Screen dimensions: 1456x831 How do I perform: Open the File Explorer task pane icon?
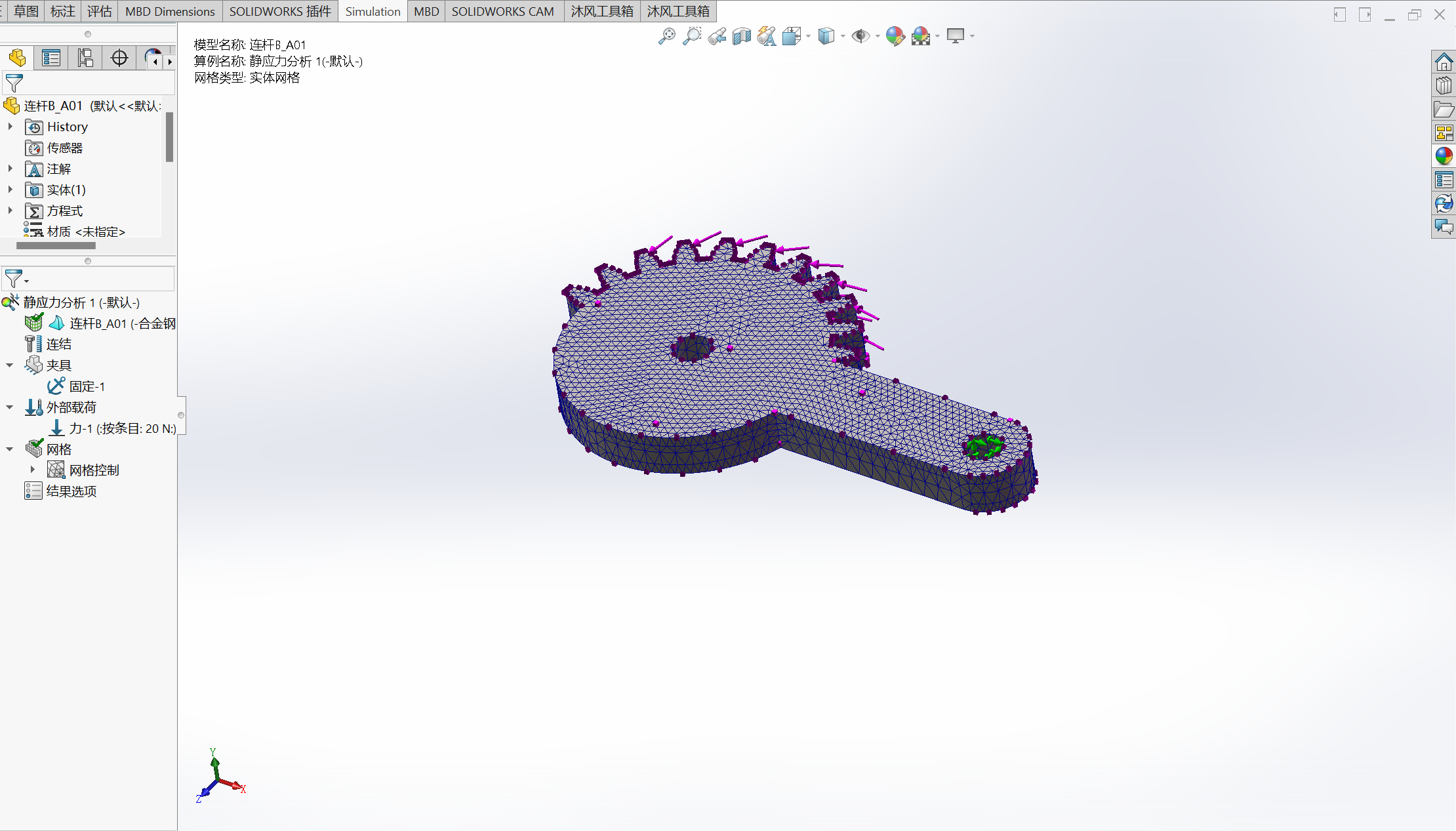tap(1444, 110)
